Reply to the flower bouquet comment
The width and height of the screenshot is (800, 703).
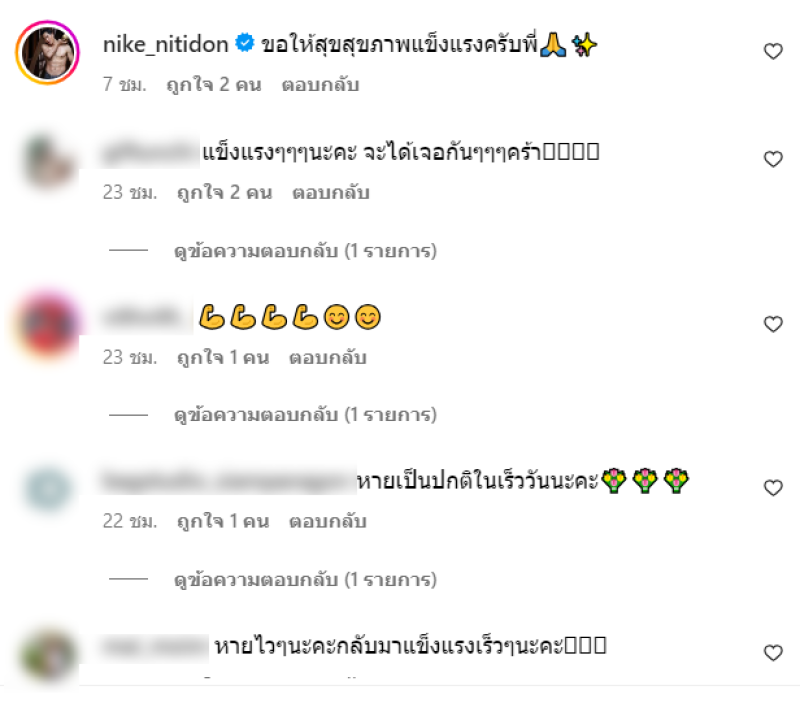click(328, 521)
